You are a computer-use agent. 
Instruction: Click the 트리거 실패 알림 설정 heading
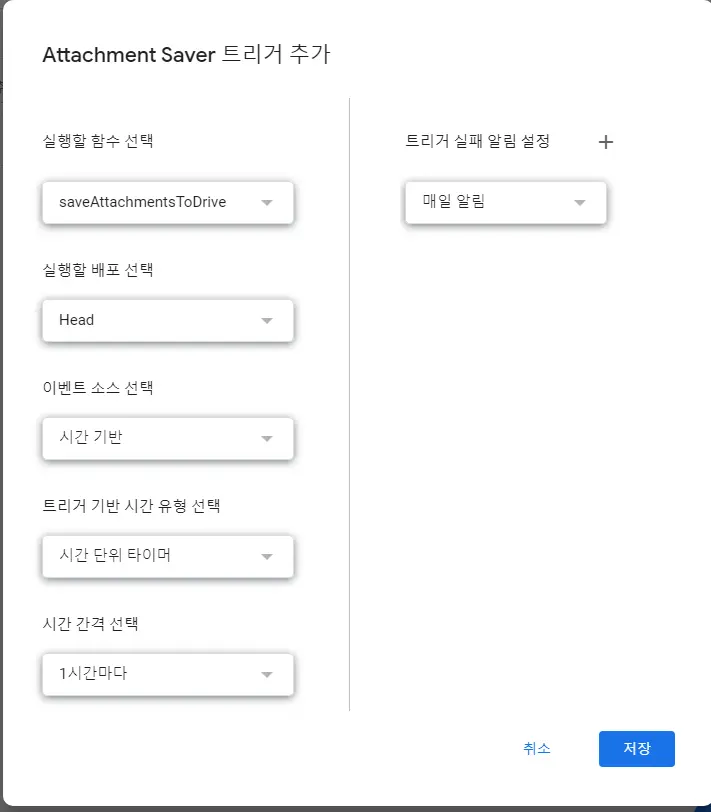[x=477, y=141]
